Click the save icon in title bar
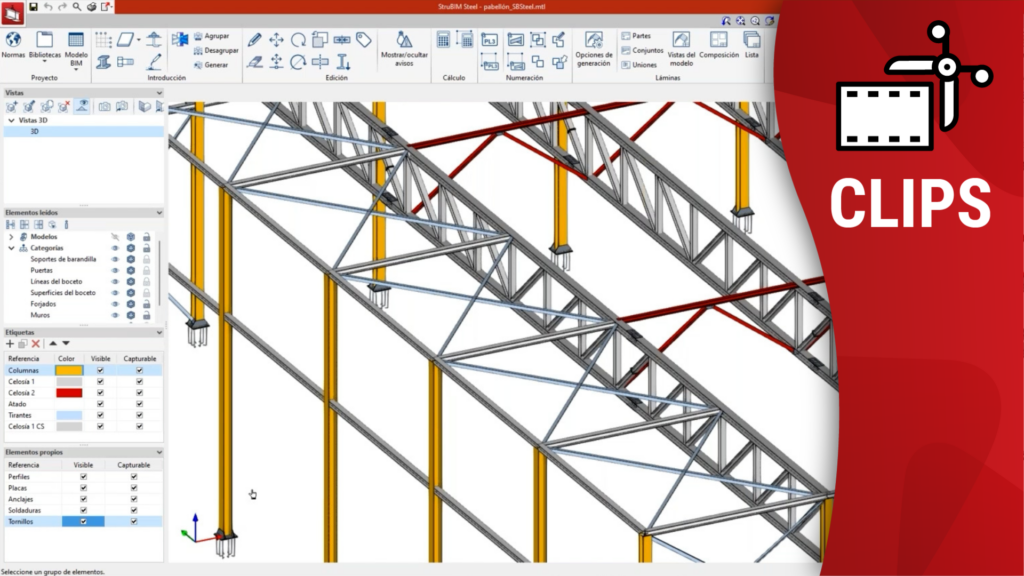 click(x=33, y=6)
